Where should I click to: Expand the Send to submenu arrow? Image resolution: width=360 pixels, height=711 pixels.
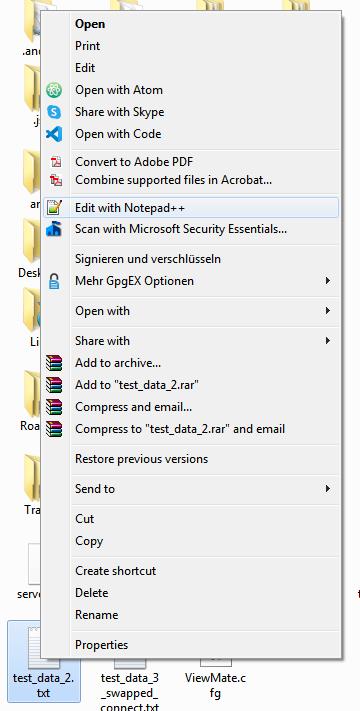tap(327, 488)
